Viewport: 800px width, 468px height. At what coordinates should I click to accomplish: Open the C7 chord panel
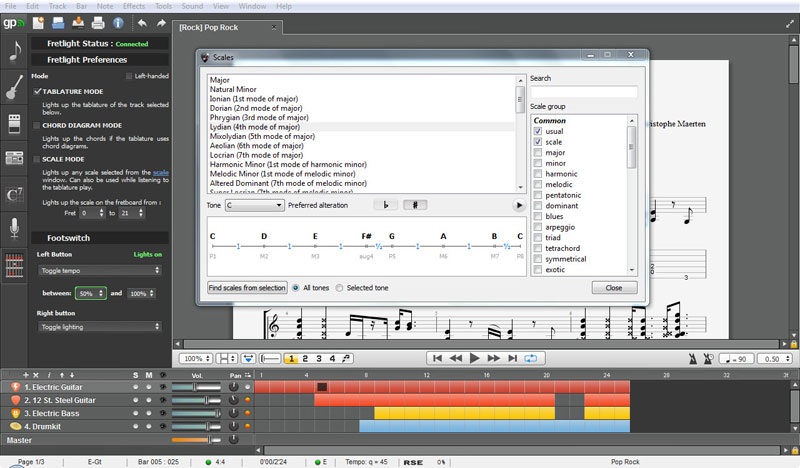click(x=15, y=195)
